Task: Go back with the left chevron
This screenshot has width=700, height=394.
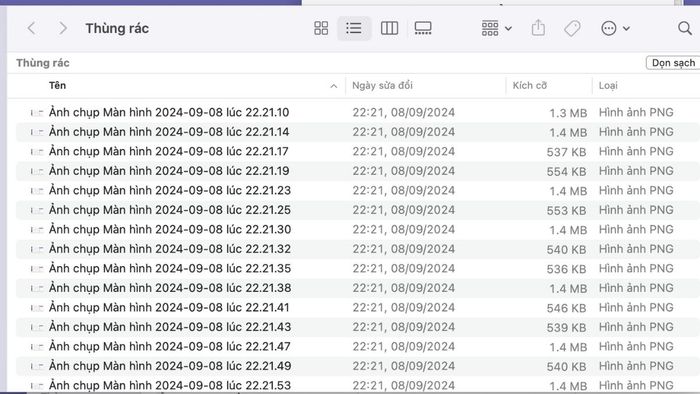Action: (x=31, y=29)
